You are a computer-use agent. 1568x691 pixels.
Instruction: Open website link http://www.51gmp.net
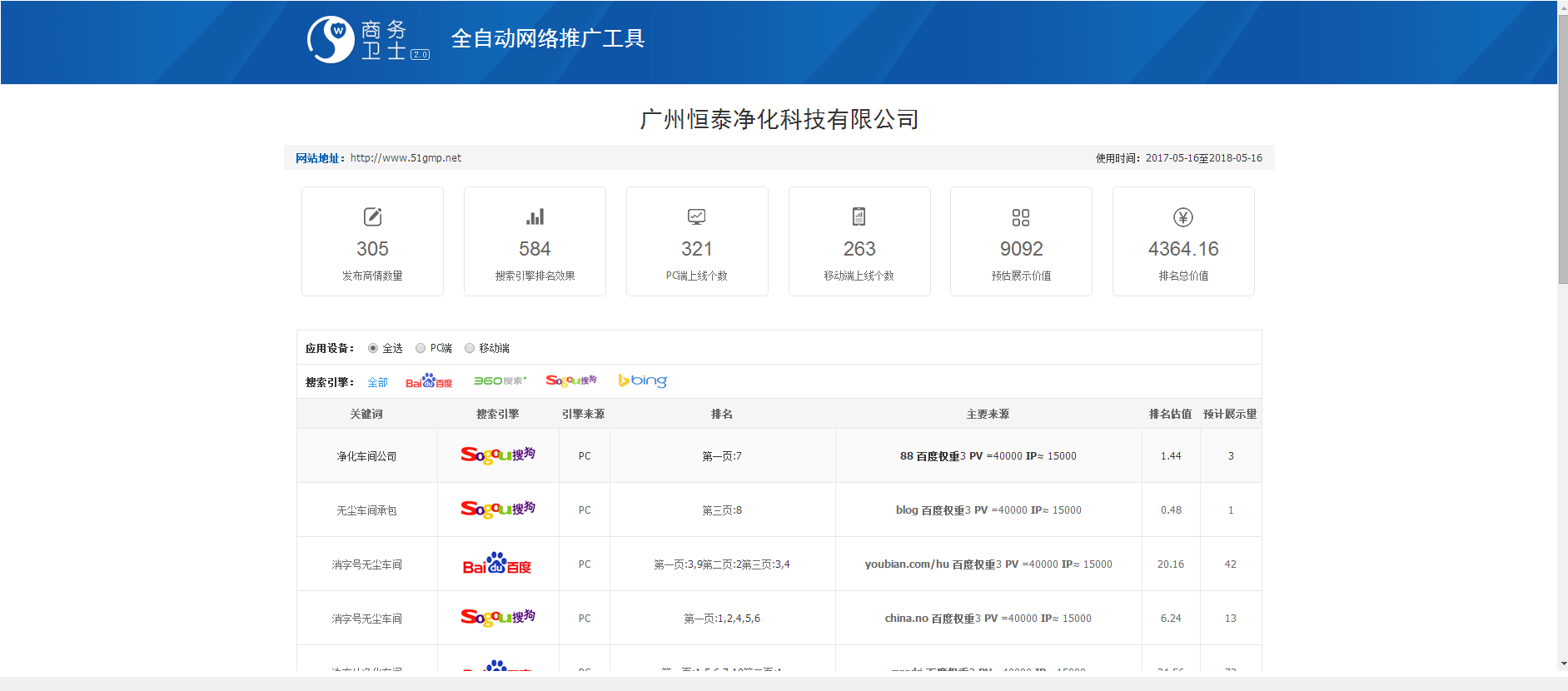pyautogui.click(x=406, y=158)
